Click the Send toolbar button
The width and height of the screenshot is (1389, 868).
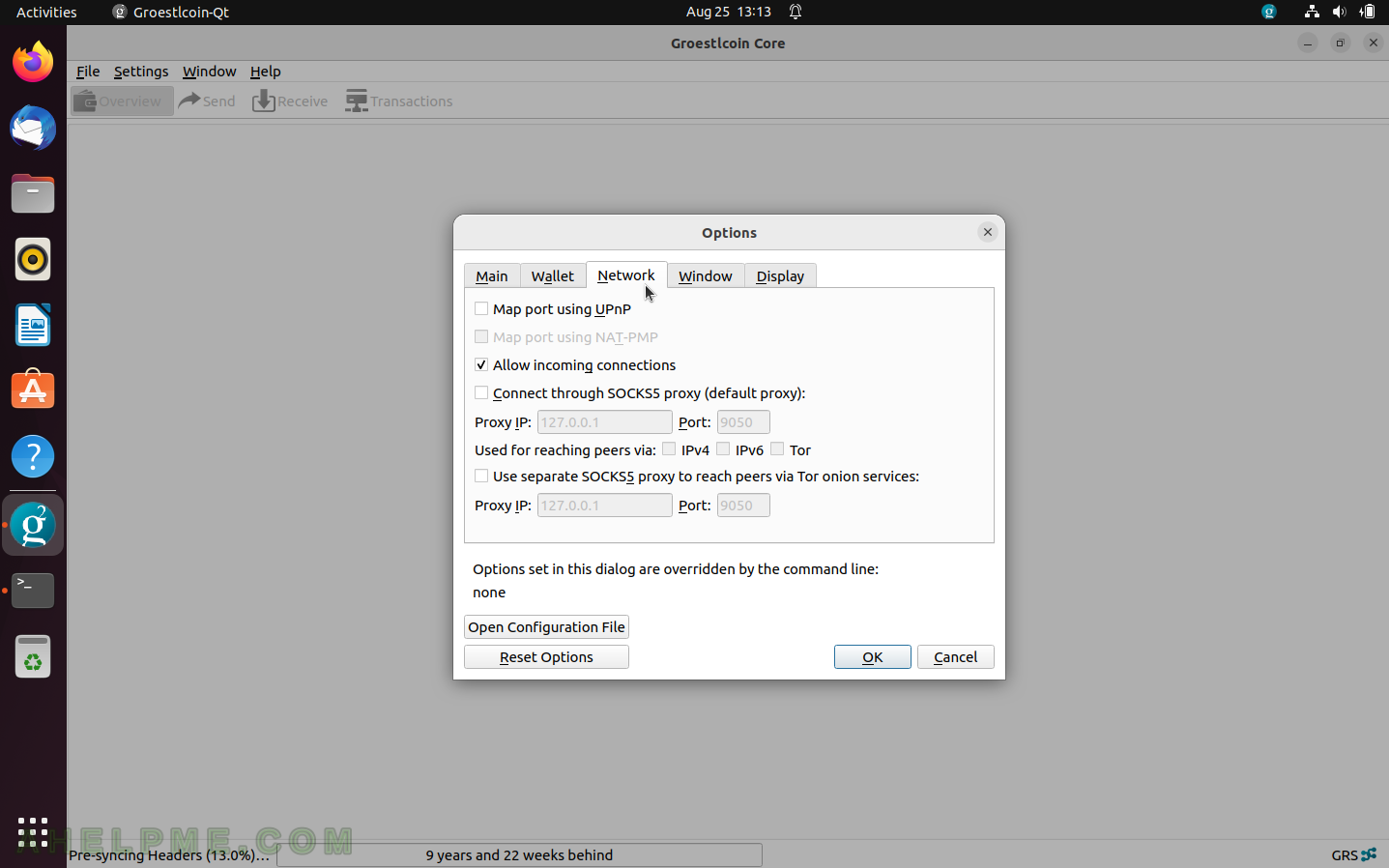coord(207,101)
